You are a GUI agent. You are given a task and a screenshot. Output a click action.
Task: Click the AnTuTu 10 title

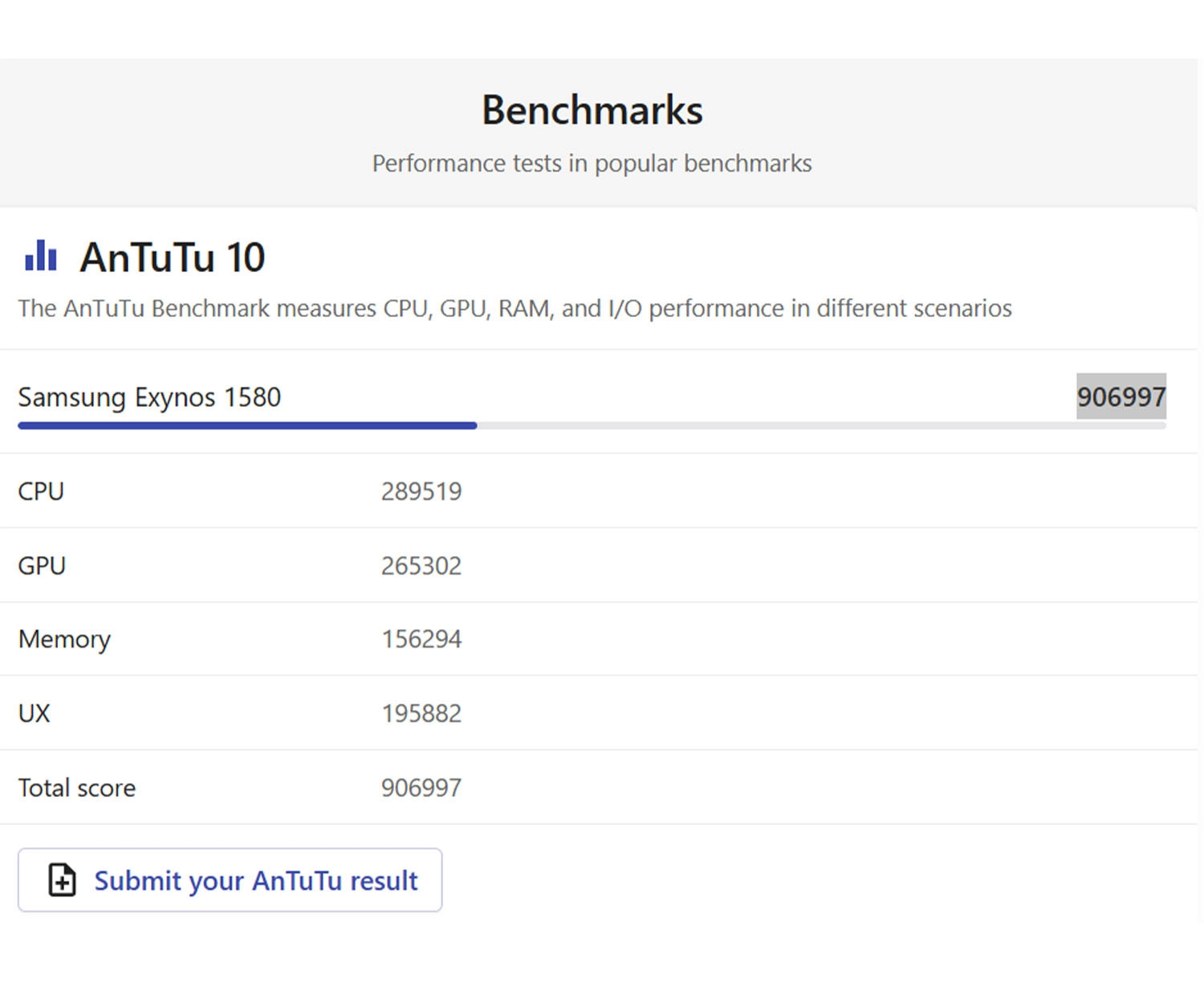point(172,258)
